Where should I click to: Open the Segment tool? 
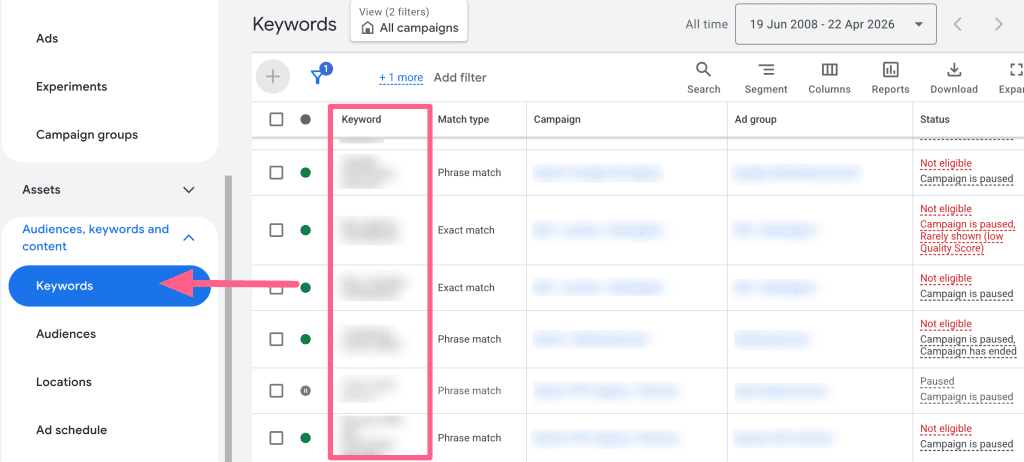[766, 78]
